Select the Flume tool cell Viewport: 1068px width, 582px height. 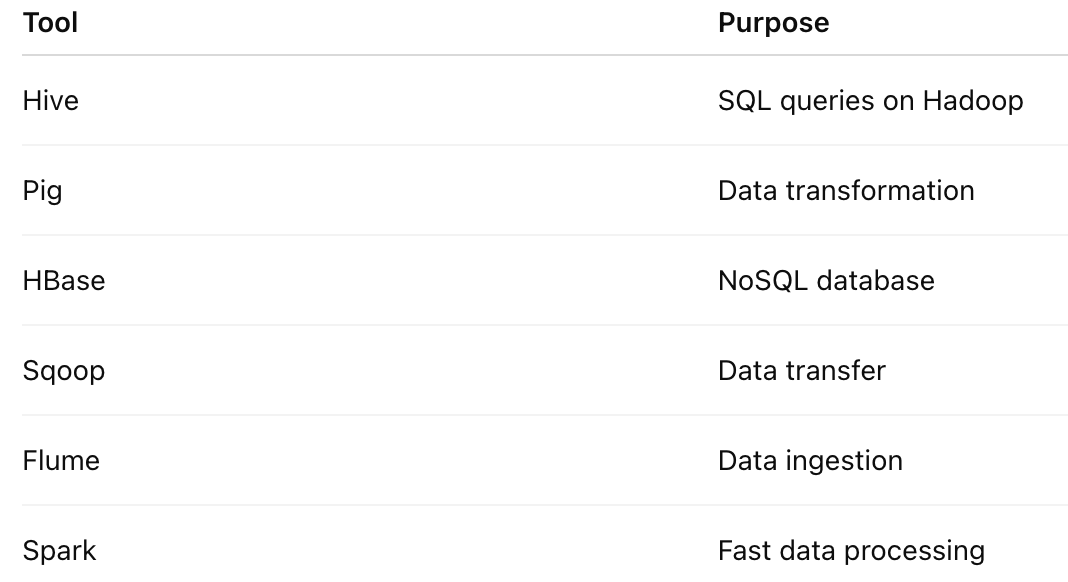[x=61, y=461]
